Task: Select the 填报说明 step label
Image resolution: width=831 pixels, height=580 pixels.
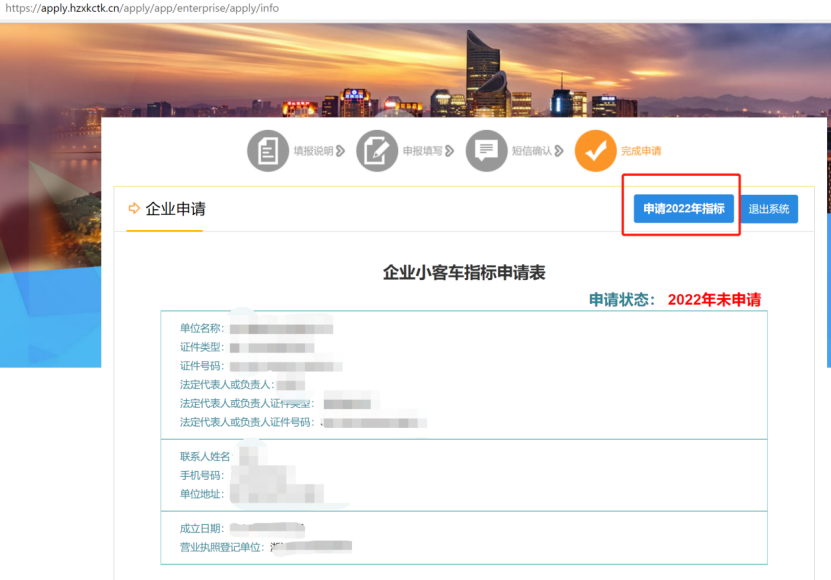Action: (312, 151)
